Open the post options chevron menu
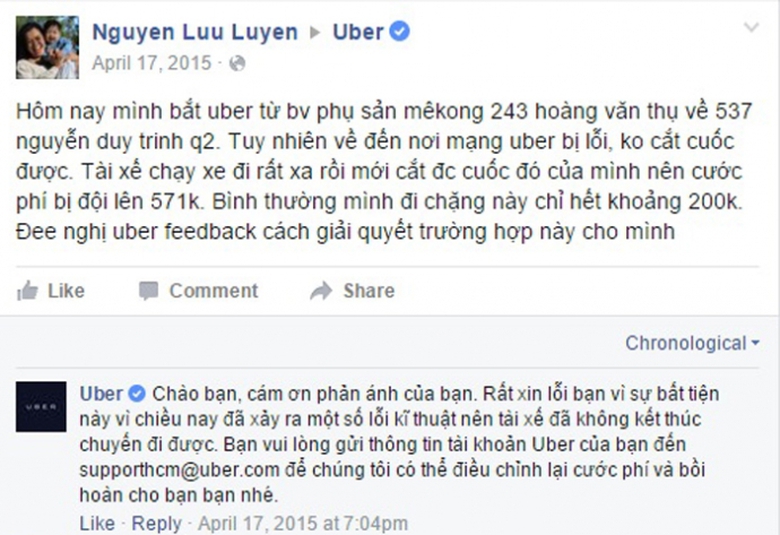780x535 pixels. click(751, 27)
